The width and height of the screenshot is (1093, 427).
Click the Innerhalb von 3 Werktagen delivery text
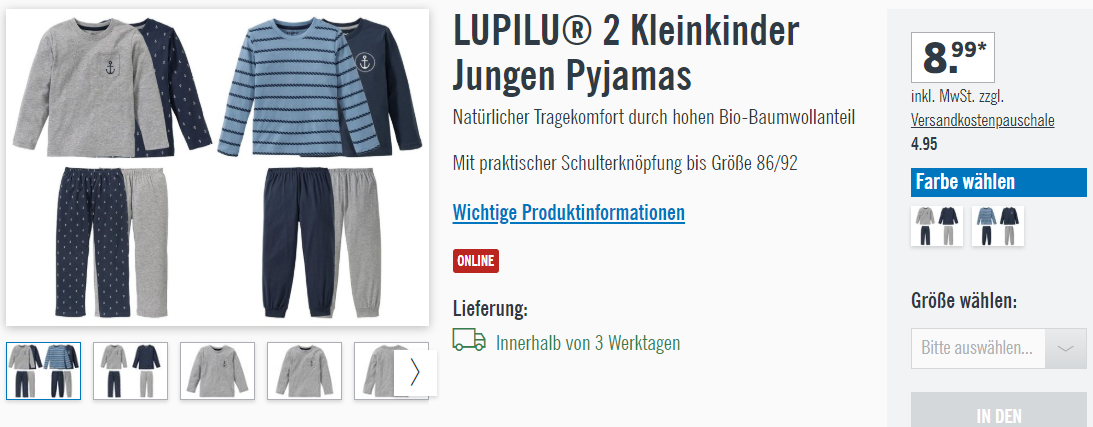point(588,343)
